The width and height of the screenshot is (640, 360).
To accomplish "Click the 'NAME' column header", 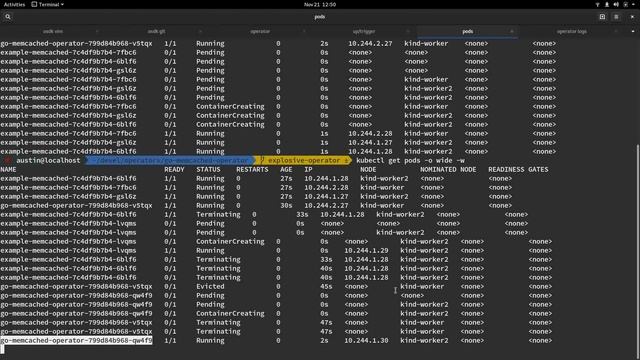I will point(8,169).
